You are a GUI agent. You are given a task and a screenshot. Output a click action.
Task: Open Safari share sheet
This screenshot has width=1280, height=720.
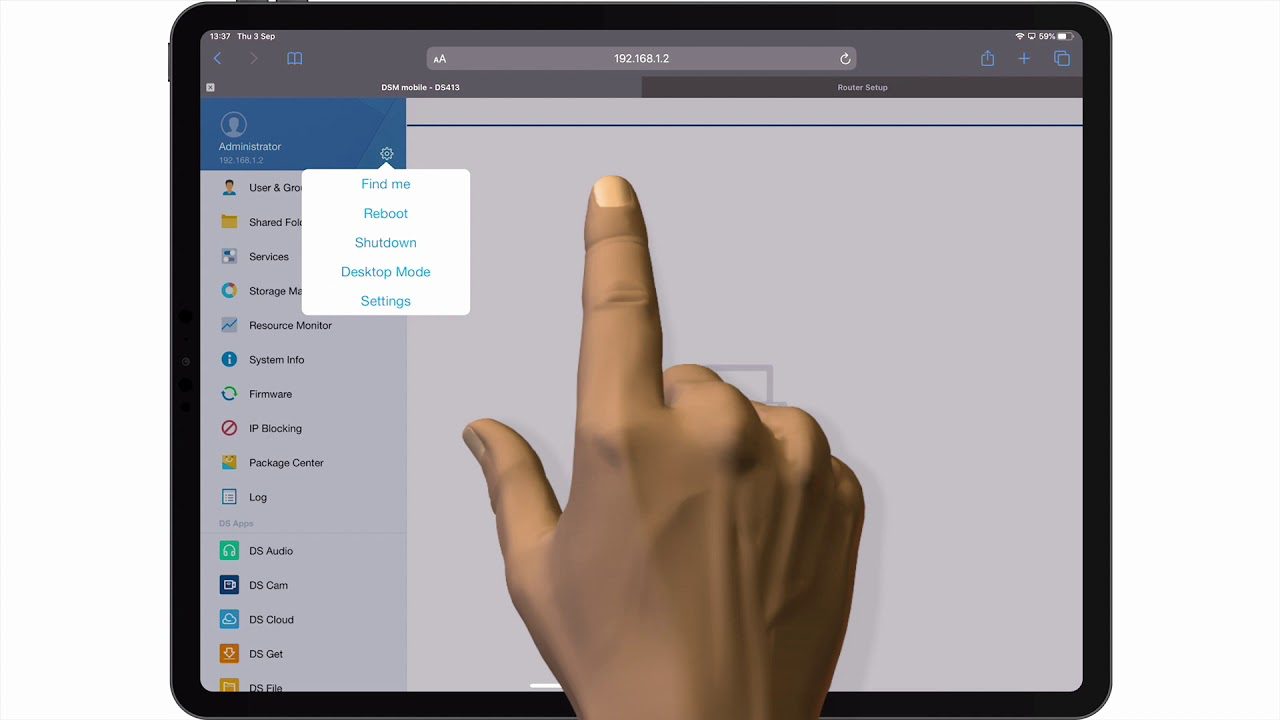987,59
